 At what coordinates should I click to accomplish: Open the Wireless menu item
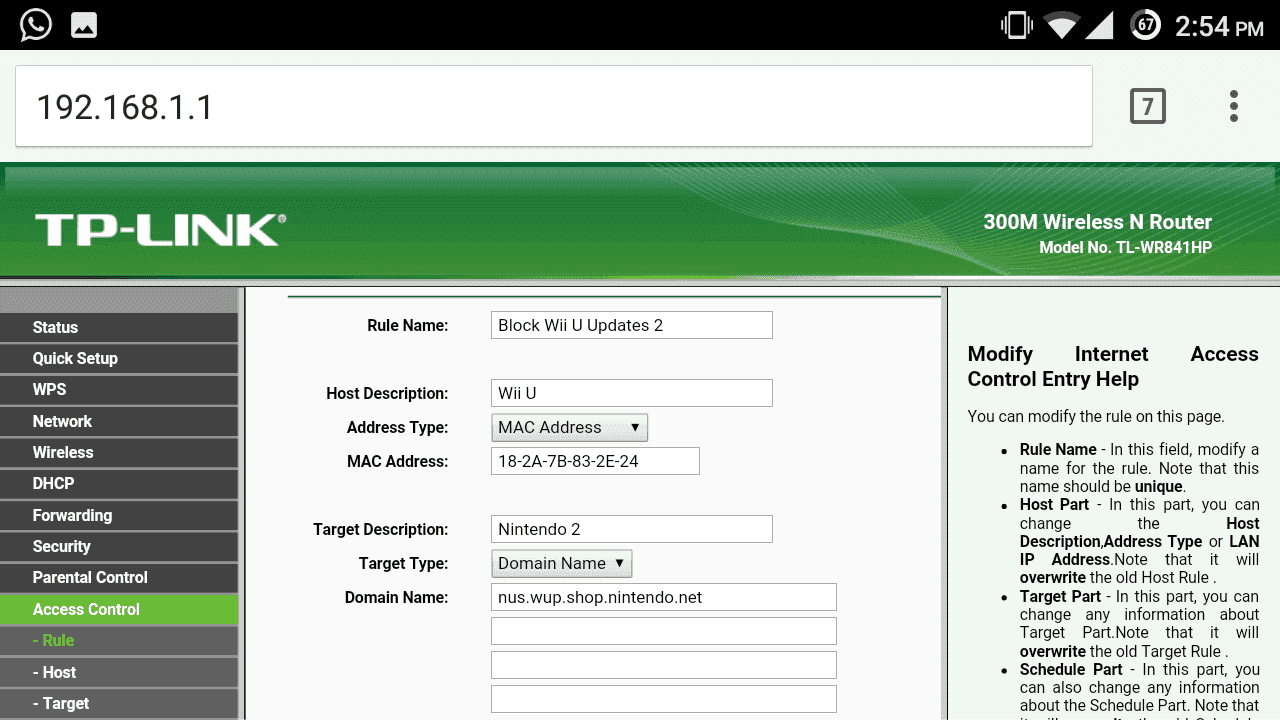click(119, 452)
